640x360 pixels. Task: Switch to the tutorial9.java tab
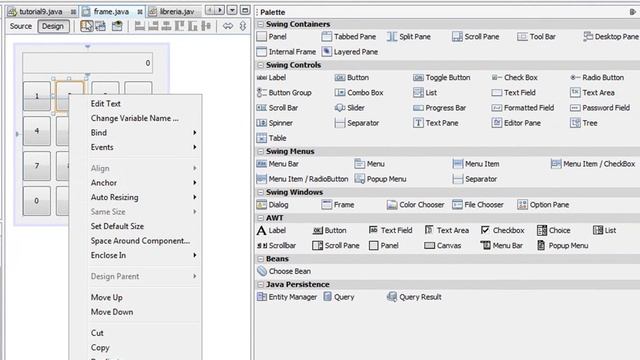pyautogui.click(x=42, y=11)
